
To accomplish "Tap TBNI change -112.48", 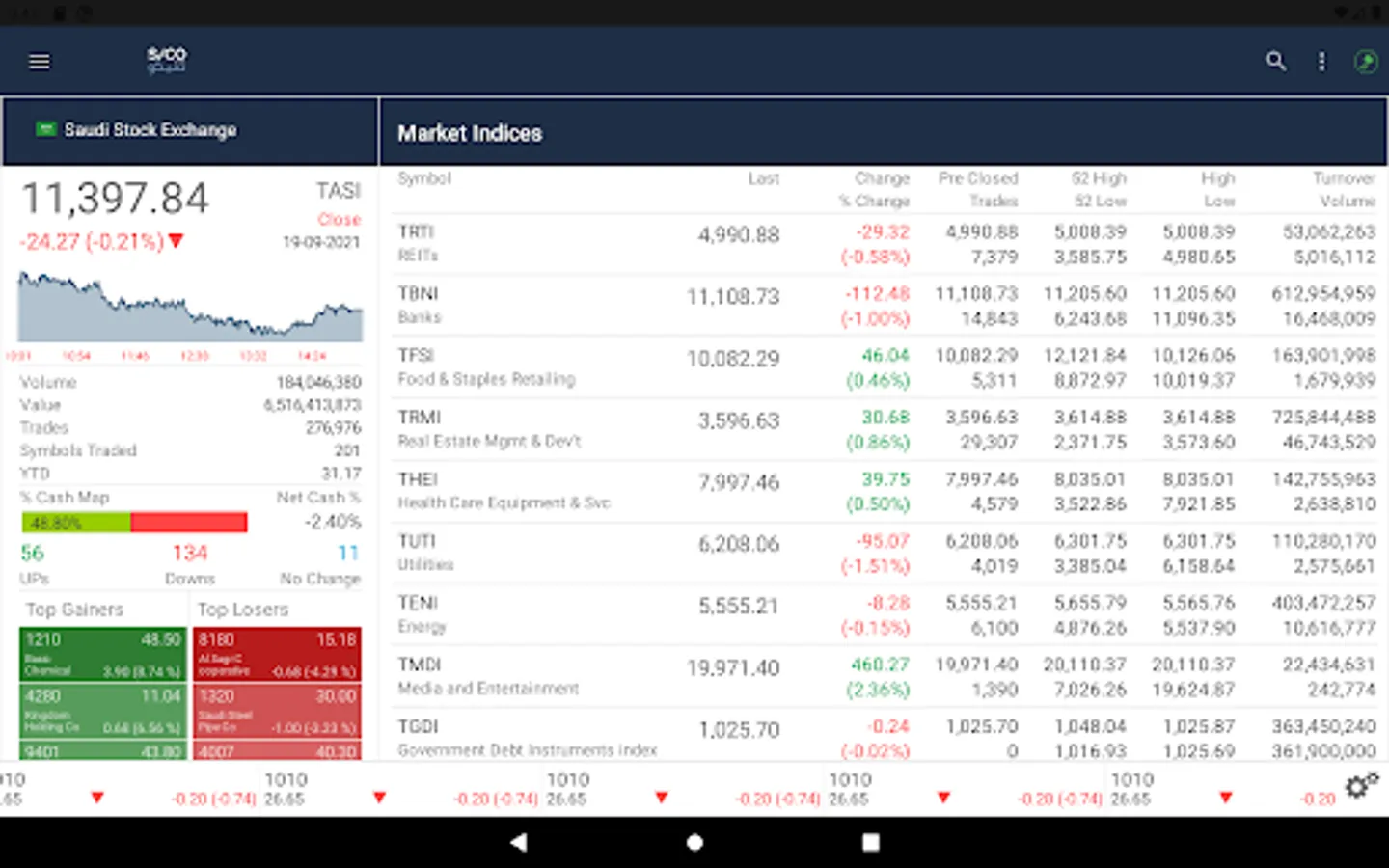I will (878, 293).
